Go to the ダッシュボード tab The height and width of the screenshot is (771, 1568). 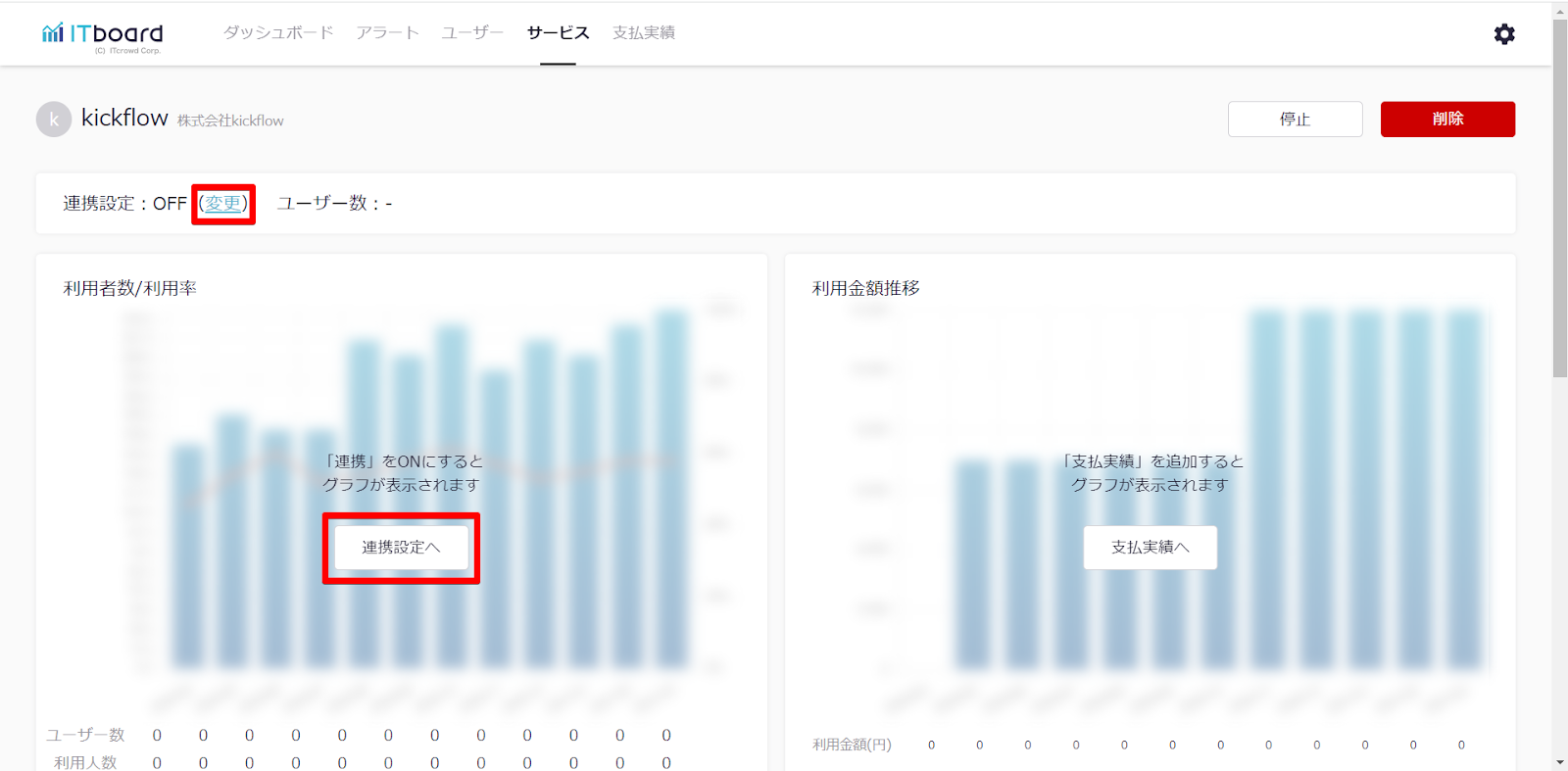(278, 32)
